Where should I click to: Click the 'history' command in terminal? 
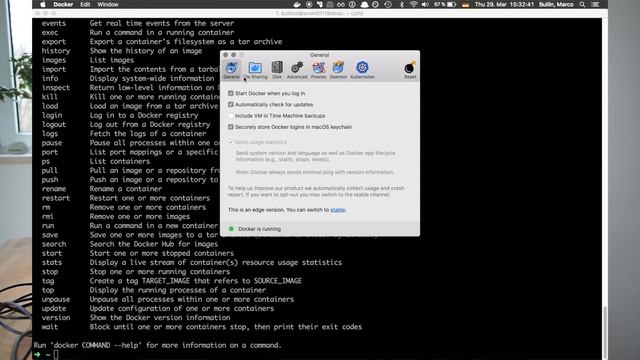coord(56,51)
